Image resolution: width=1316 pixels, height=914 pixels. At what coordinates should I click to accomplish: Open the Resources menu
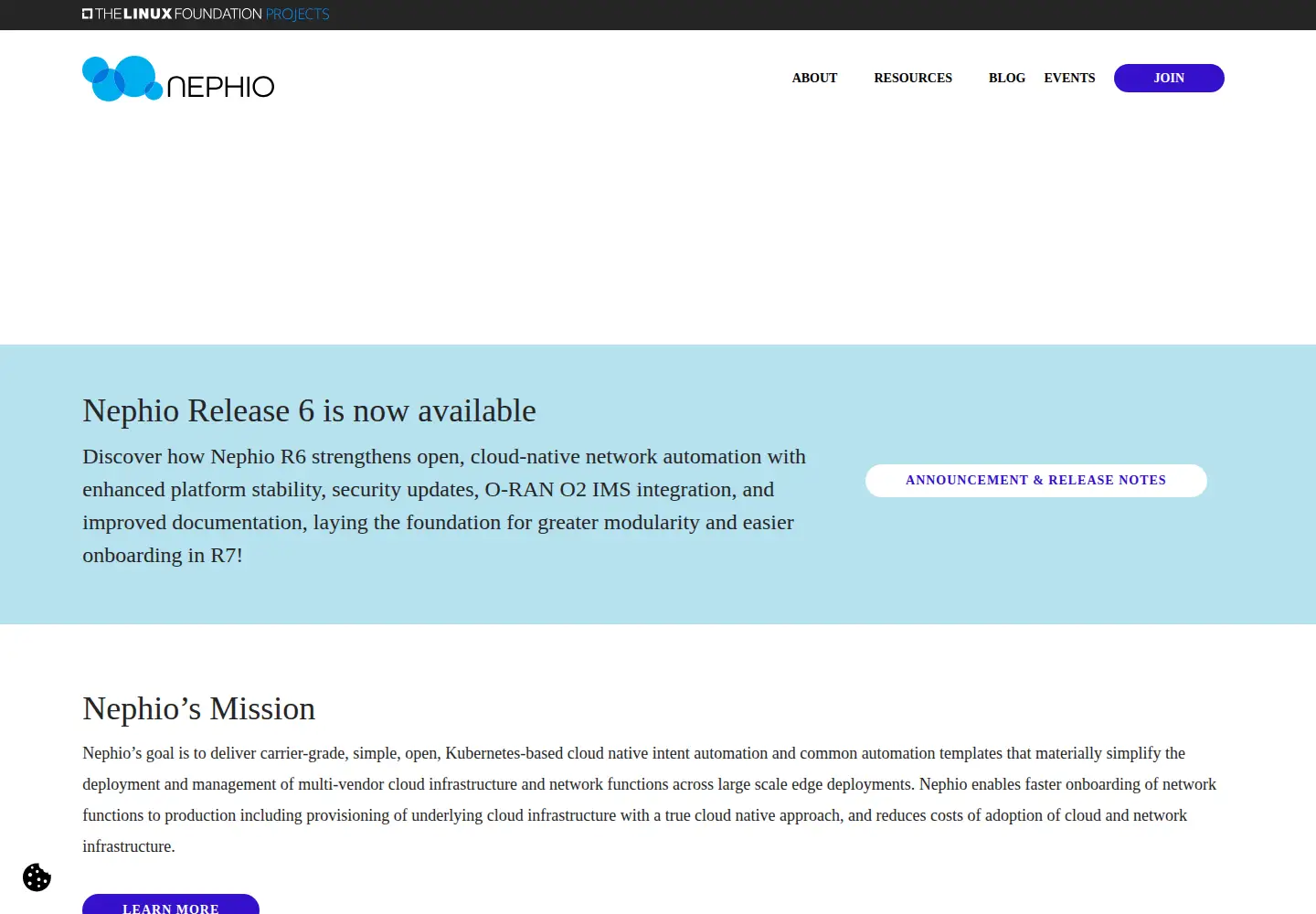(913, 78)
